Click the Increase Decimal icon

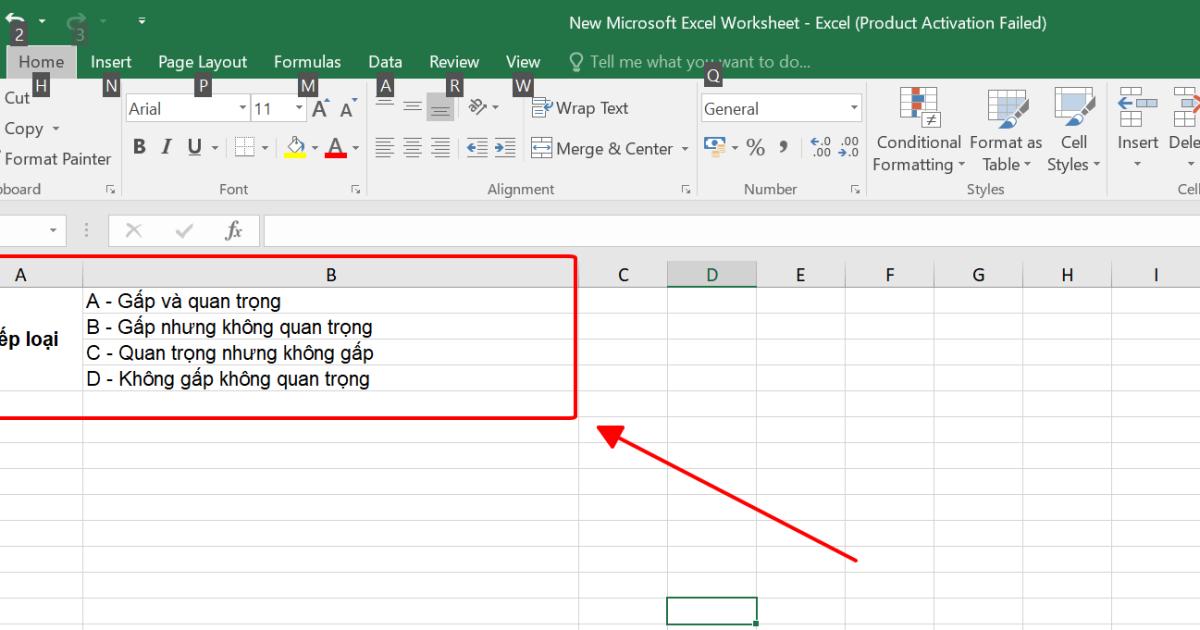[x=820, y=148]
